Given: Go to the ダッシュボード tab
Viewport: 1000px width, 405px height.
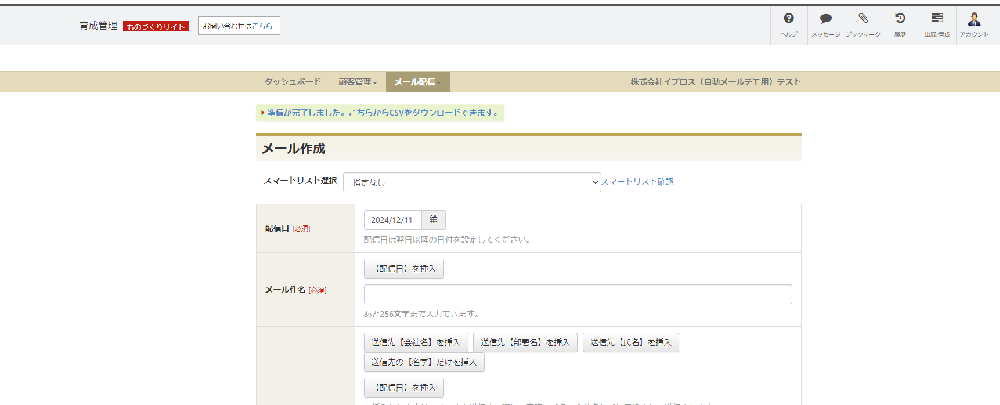Looking at the screenshot, I should (x=293, y=82).
